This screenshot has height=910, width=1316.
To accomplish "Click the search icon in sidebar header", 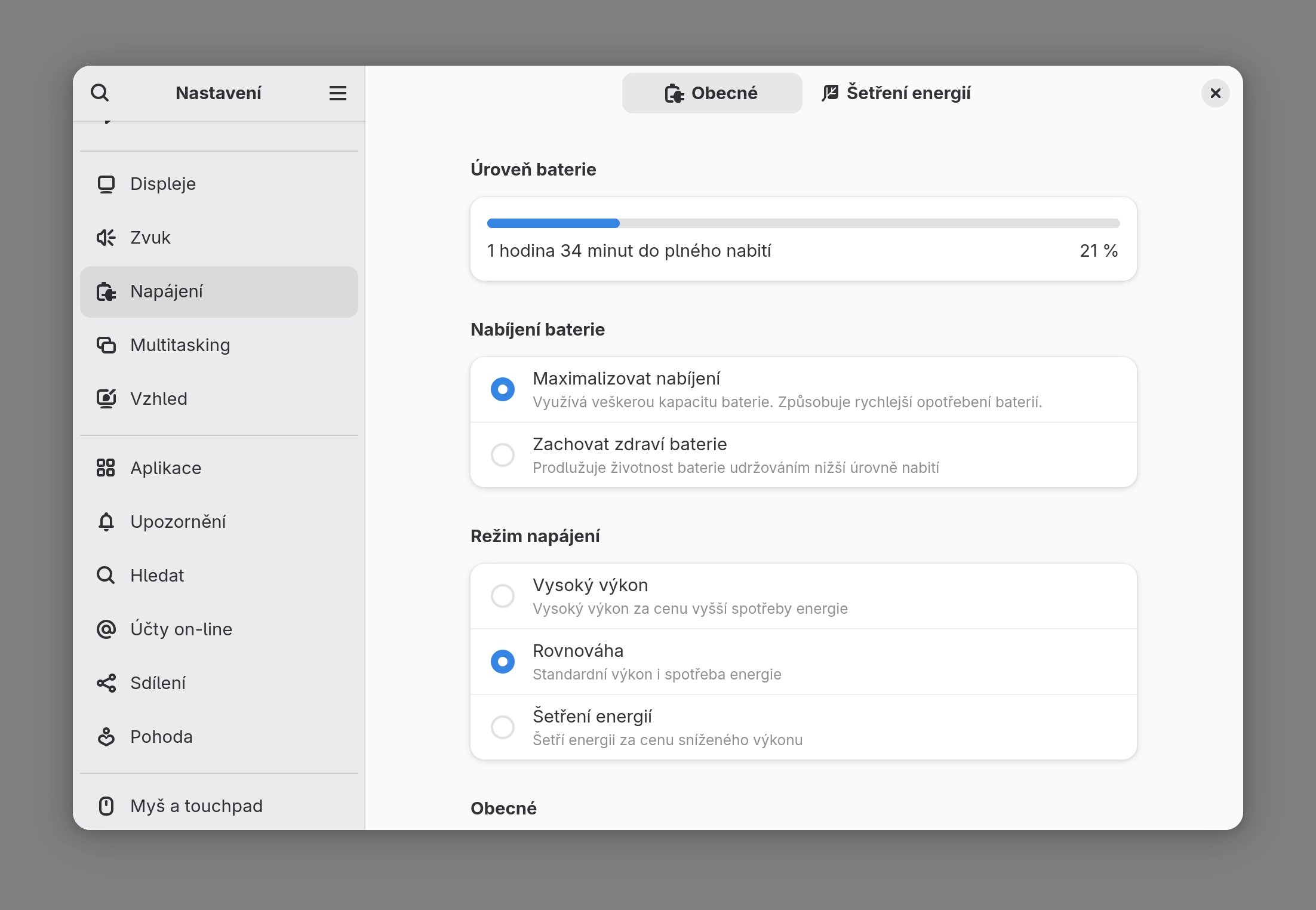I will coord(100,93).
